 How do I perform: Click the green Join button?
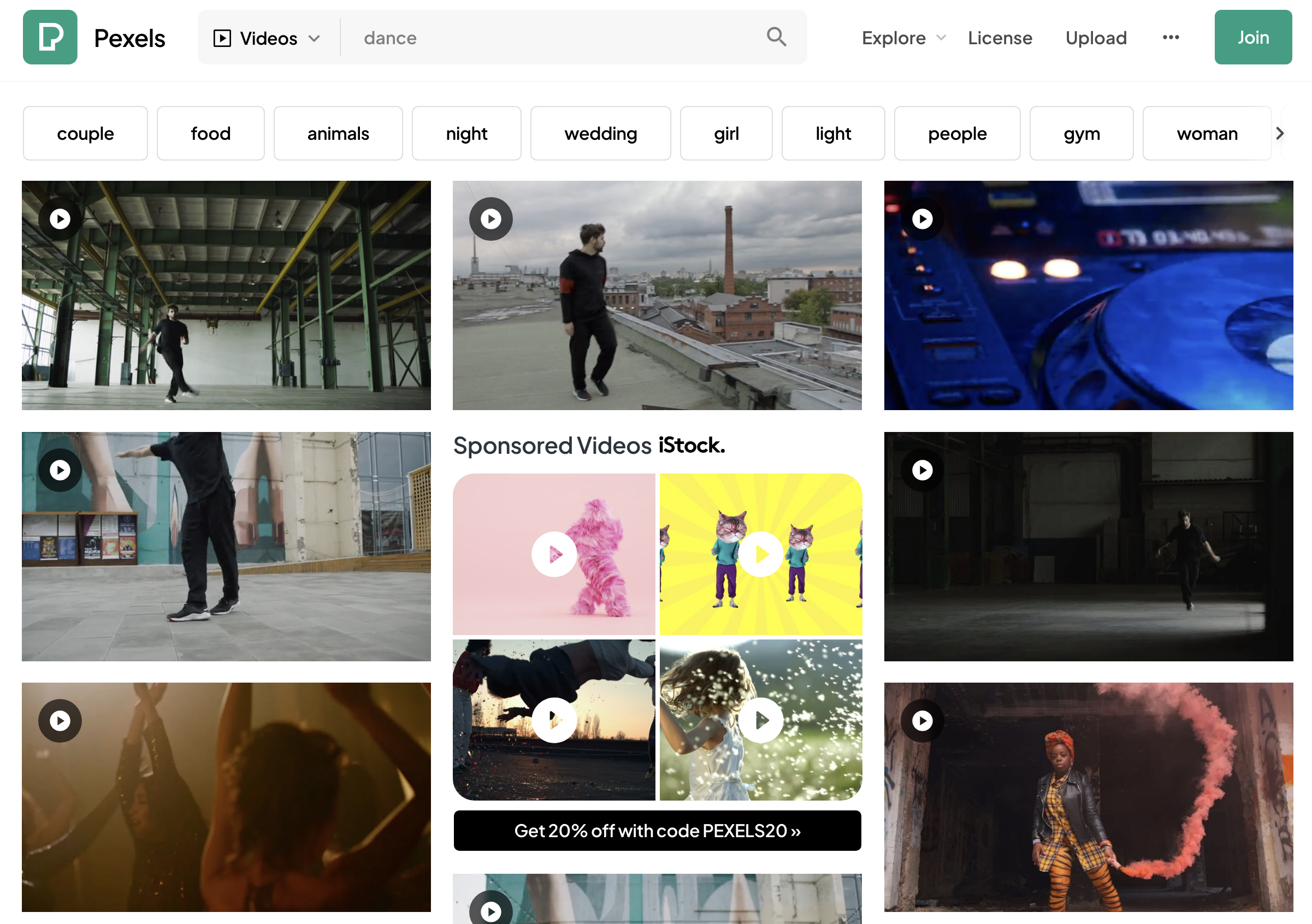pyautogui.click(x=1252, y=38)
